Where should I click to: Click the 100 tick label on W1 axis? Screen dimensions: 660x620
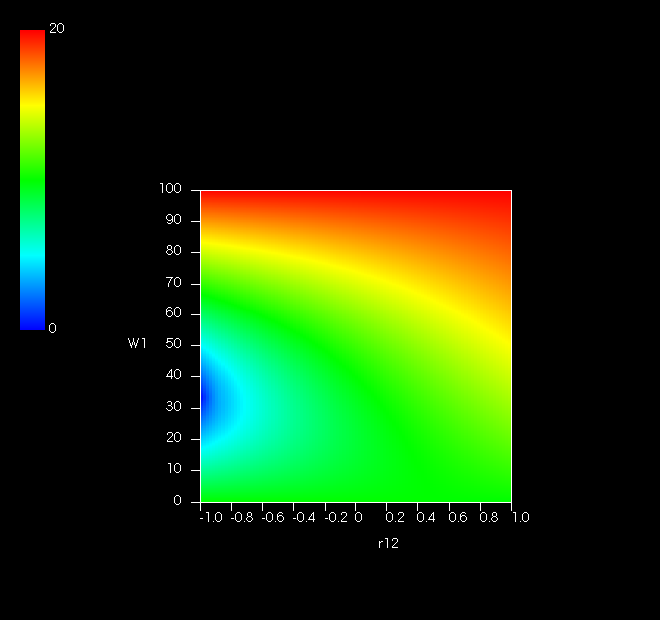click(x=170, y=189)
